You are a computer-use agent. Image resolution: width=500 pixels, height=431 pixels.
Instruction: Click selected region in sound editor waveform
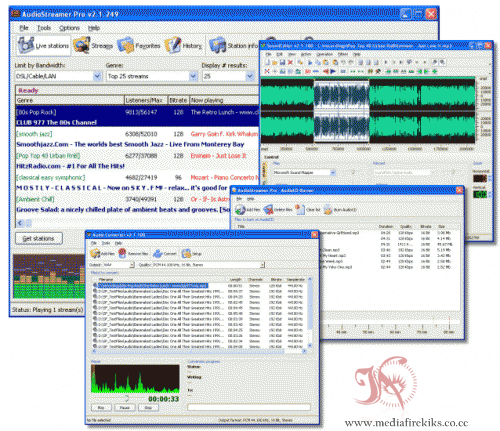coord(341,111)
